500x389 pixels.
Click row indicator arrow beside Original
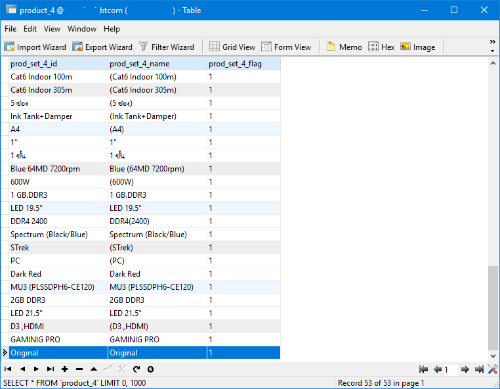(x=5, y=353)
